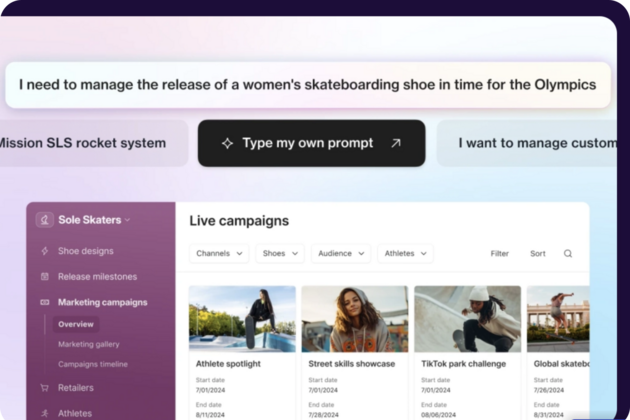Viewport: 630px width, 420px height.
Task: Click the Sole Skaters logo icon
Action: (x=45, y=220)
